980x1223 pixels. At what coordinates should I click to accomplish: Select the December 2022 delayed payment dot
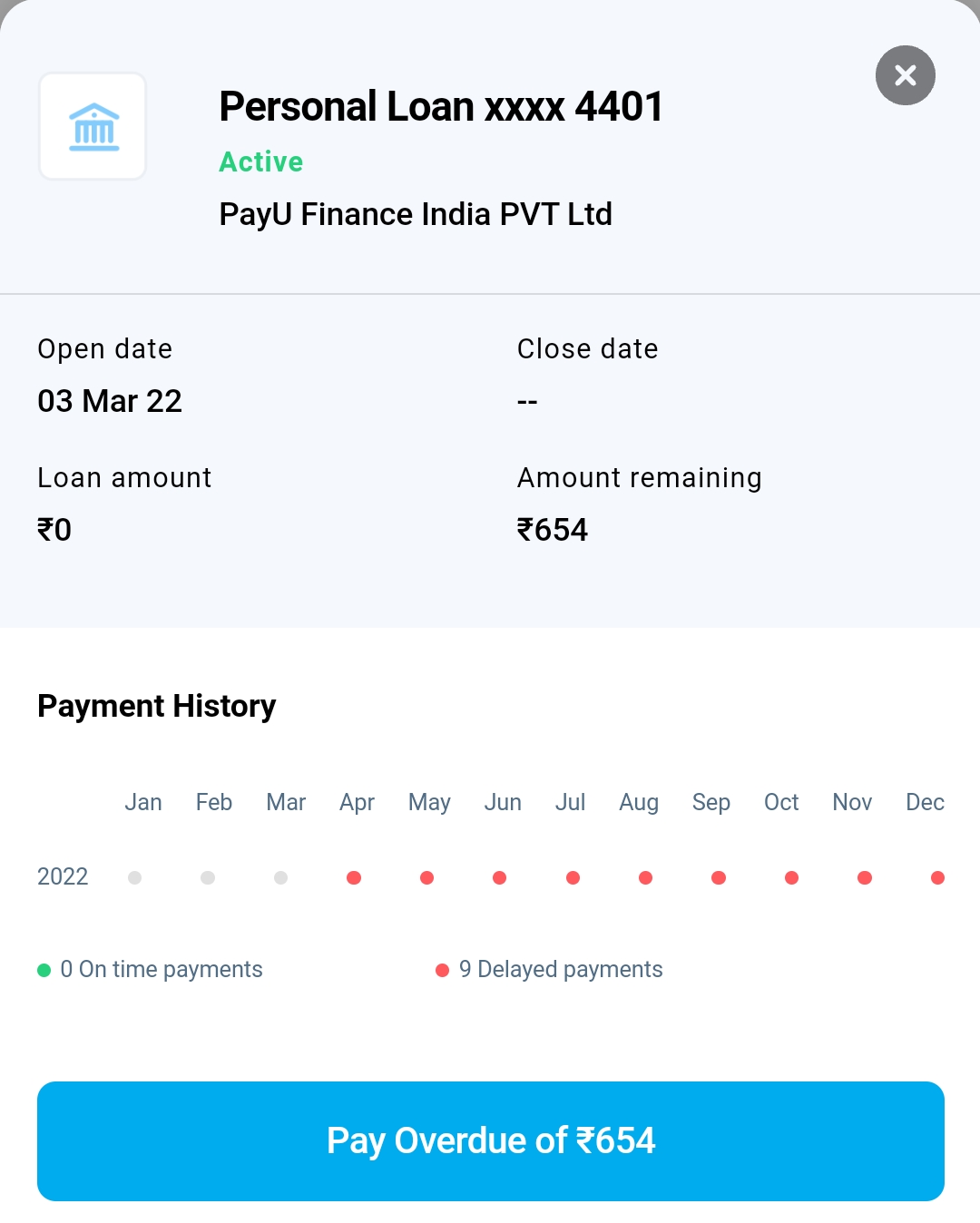coord(937,877)
